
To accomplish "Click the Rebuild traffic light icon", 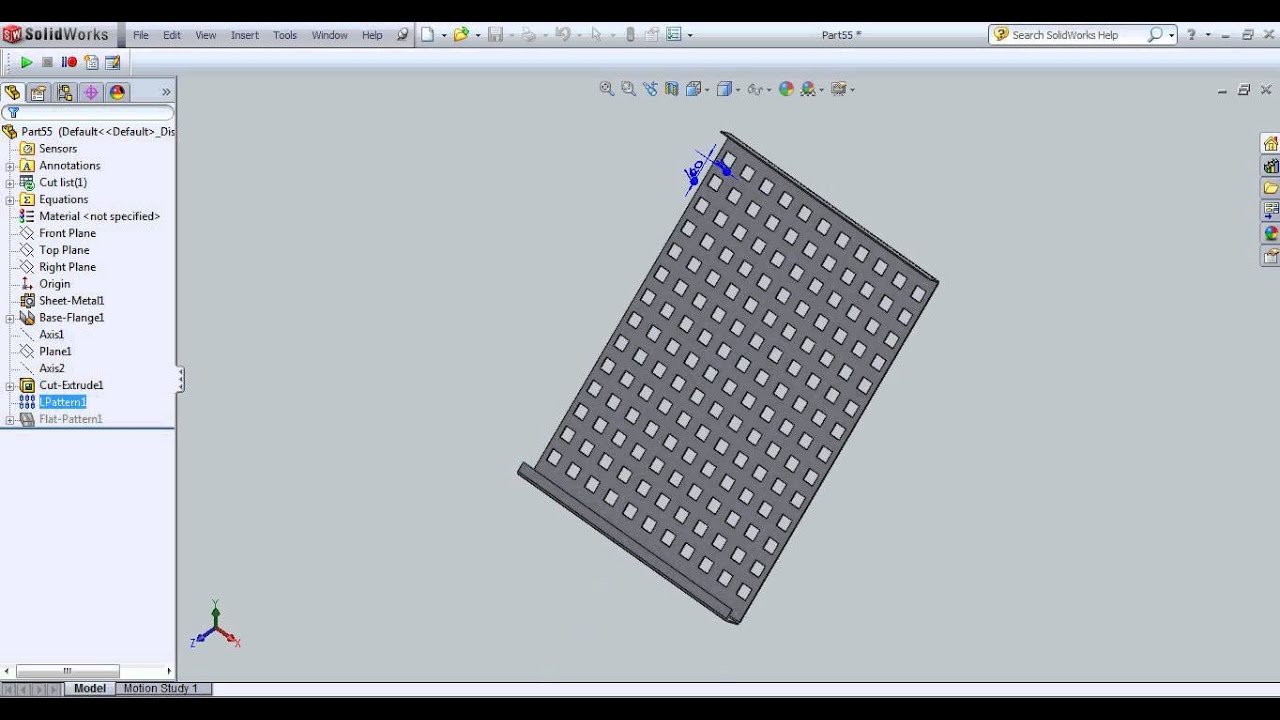I will (630, 35).
